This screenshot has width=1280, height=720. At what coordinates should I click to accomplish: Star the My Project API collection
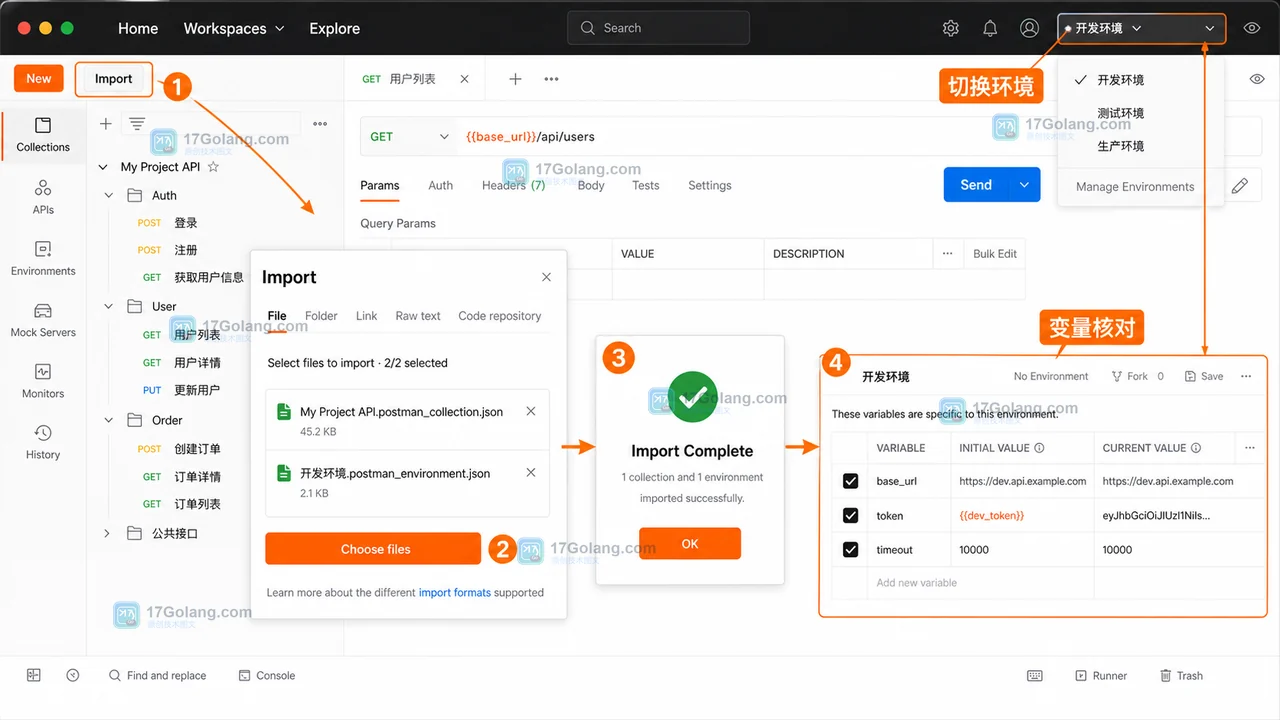(213, 167)
